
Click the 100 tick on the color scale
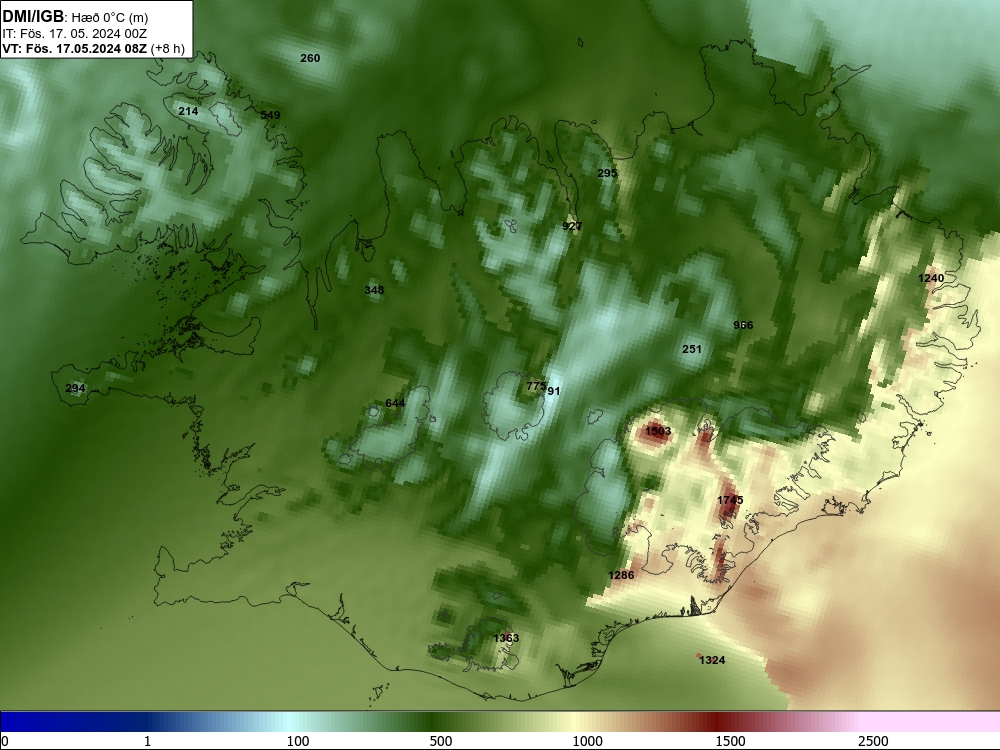(298, 741)
